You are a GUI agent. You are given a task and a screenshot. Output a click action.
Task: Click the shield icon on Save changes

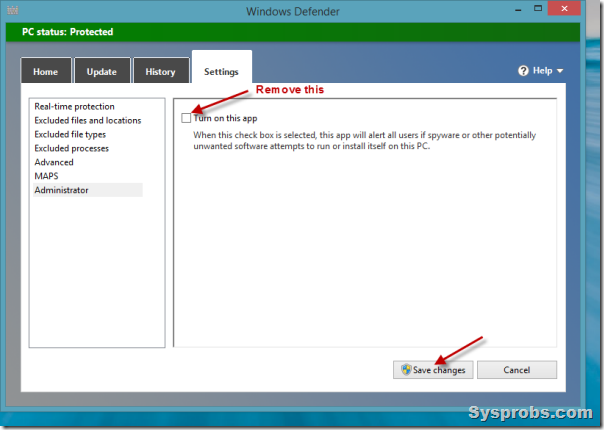tap(407, 370)
